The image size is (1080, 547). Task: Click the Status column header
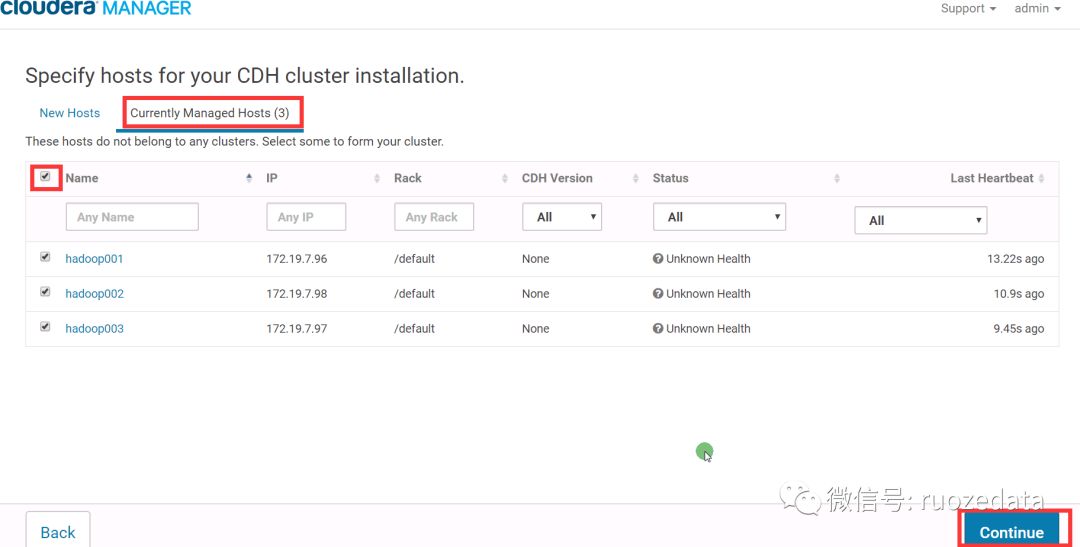670,178
